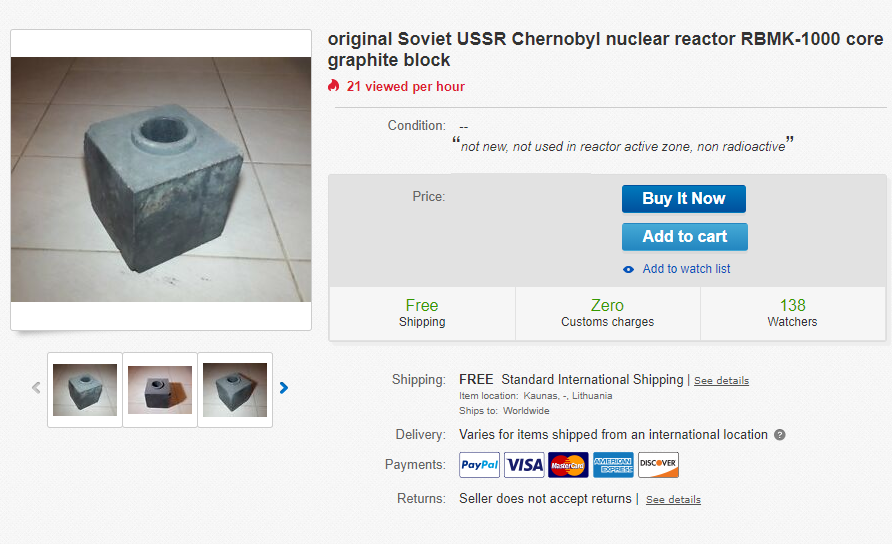Open shipping See details link
The width and height of the screenshot is (892, 544).
coord(721,381)
